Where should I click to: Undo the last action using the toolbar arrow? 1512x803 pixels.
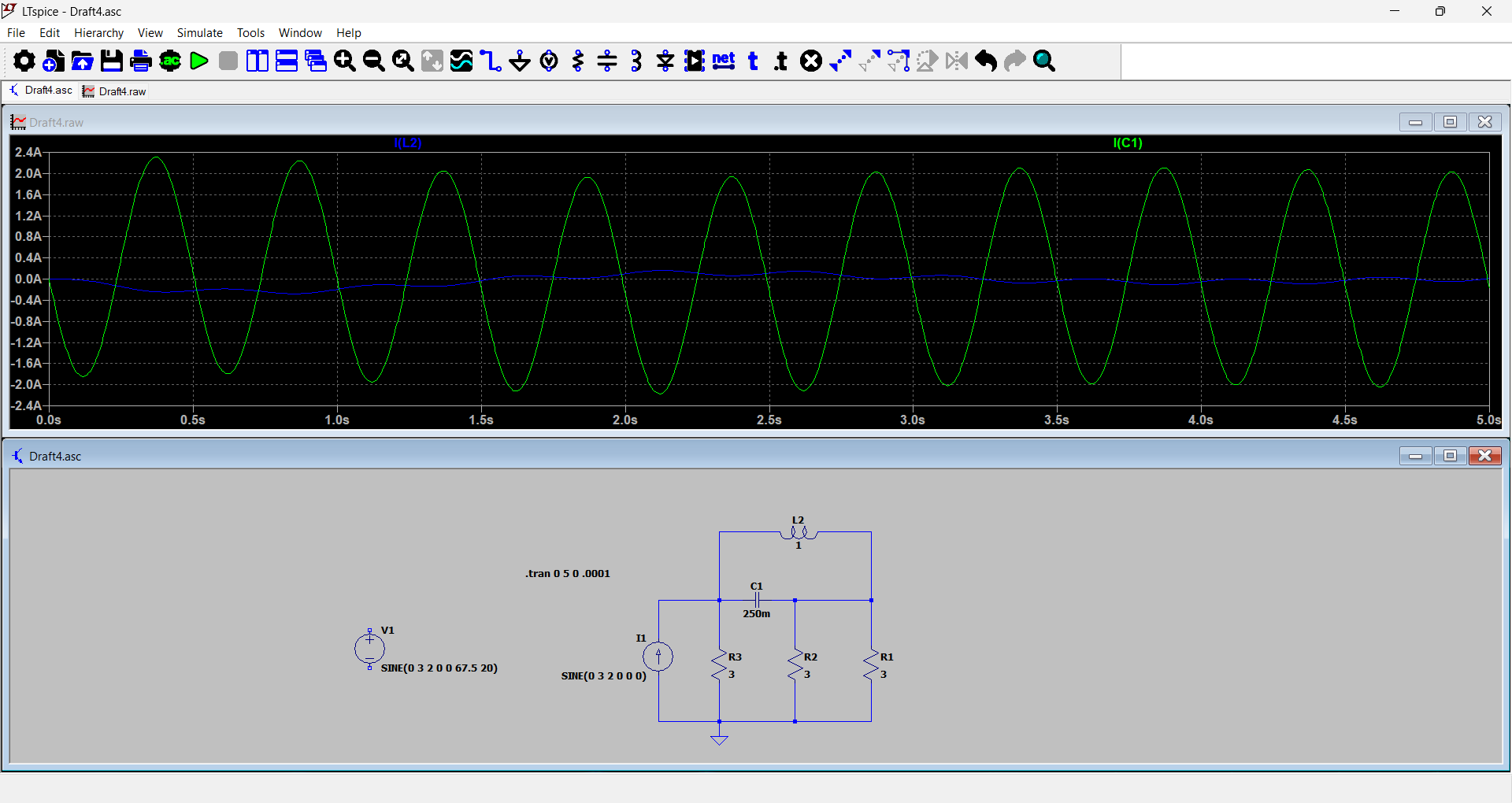tap(986, 61)
